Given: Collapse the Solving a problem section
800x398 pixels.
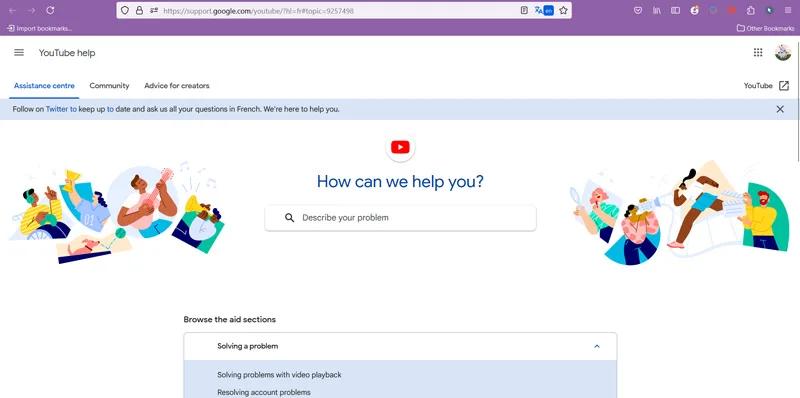Looking at the screenshot, I should 400,346.
